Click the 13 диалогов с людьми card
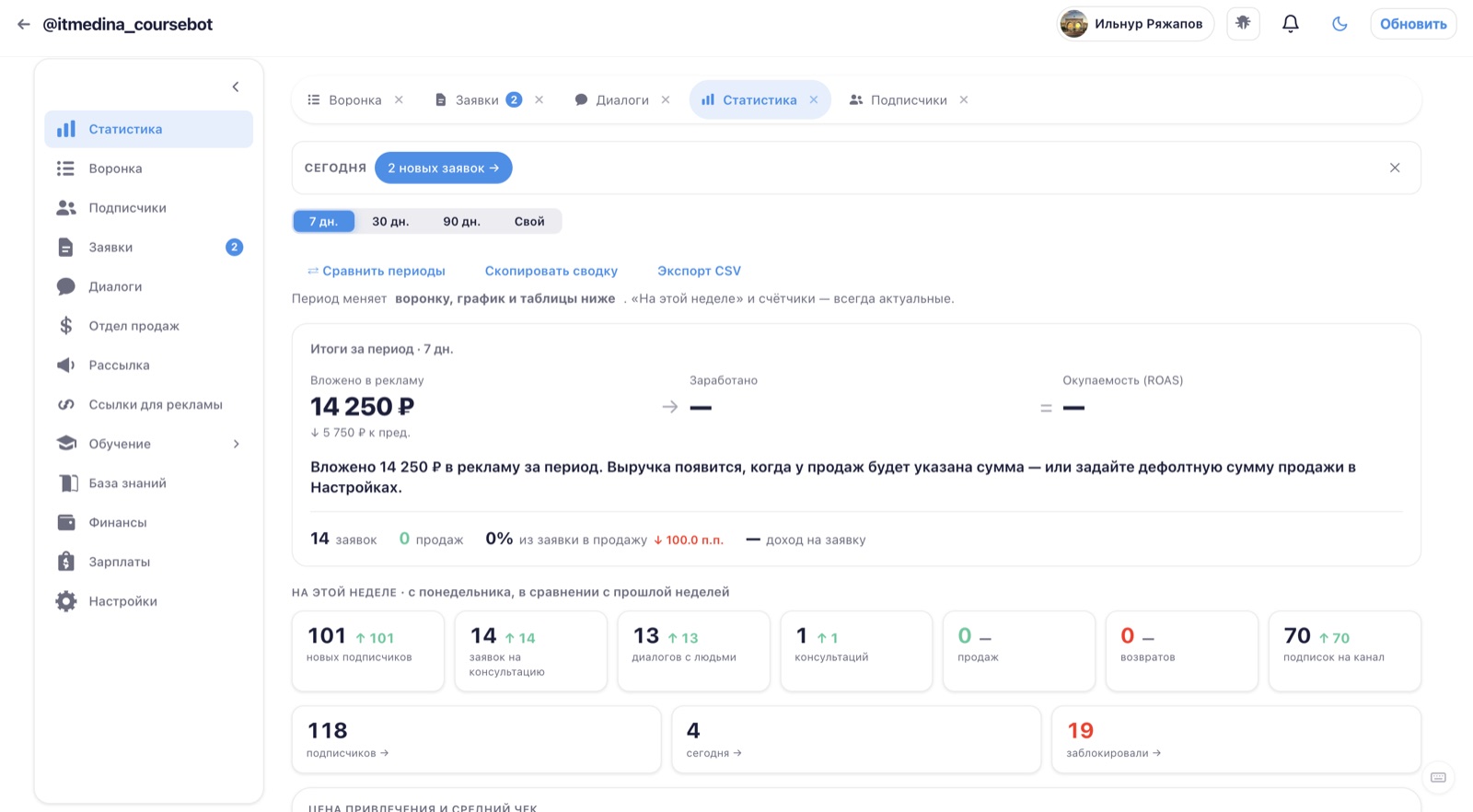1473x812 pixels. [x=694, y=651]
